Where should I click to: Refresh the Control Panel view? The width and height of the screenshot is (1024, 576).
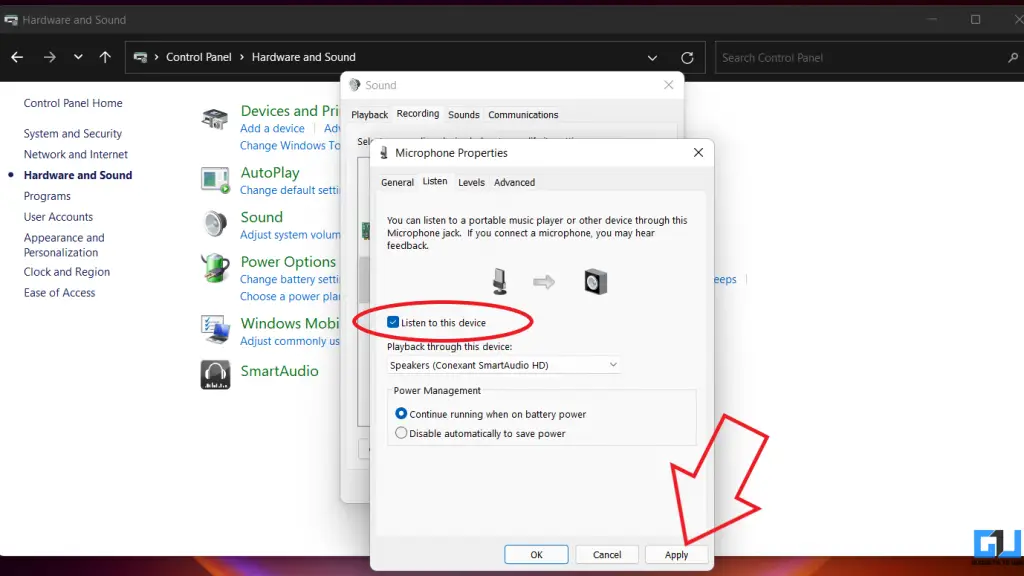[x=687, y=57]
